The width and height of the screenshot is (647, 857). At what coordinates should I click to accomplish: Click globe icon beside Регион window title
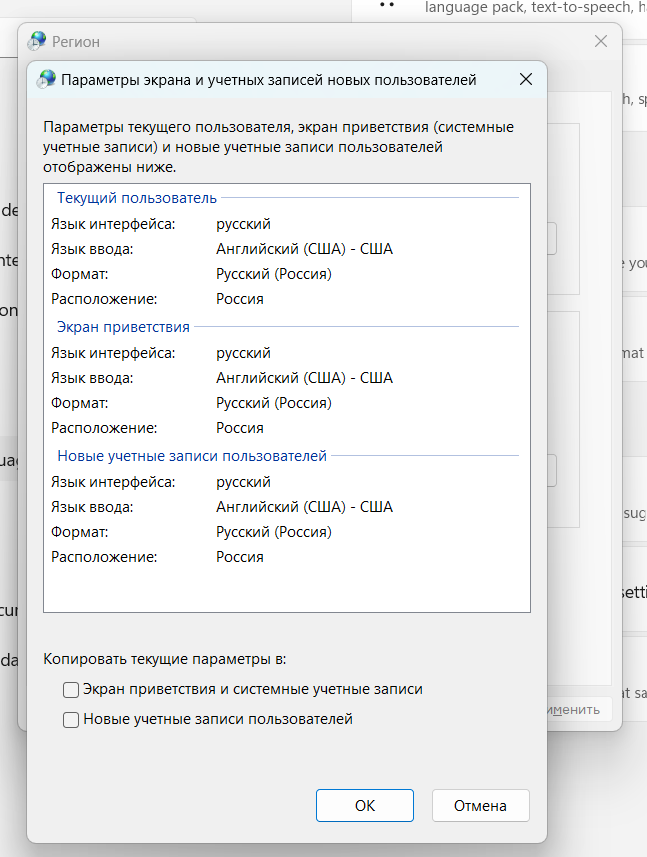pos(38,41)
